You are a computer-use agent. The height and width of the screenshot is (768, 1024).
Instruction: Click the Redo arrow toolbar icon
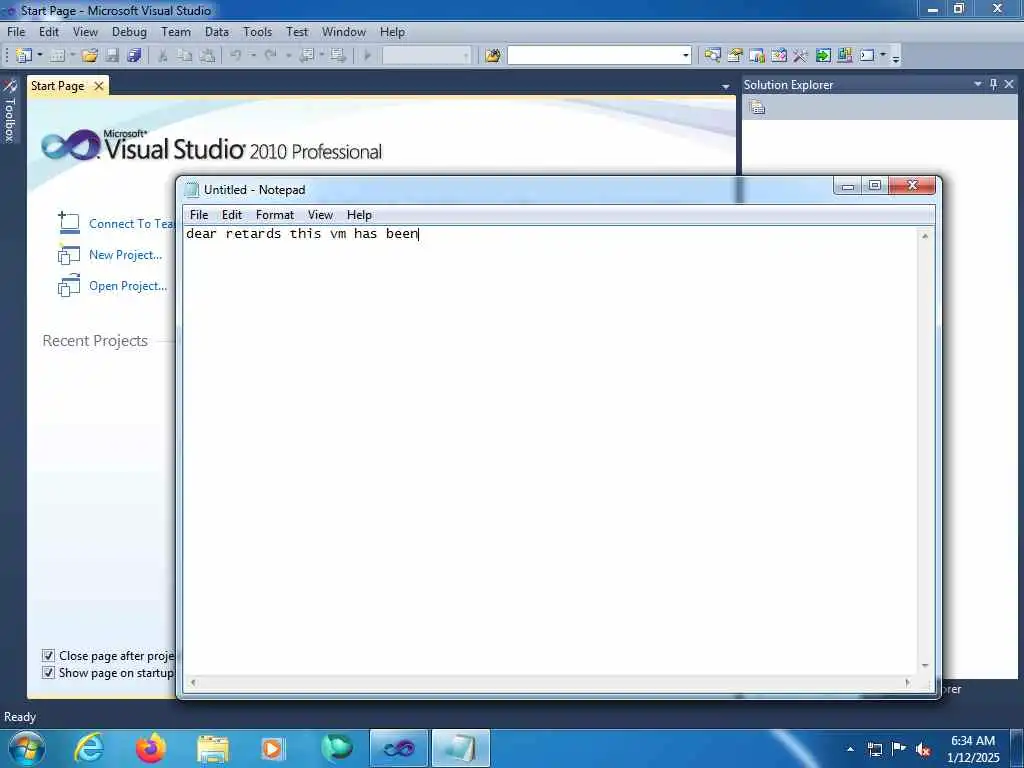(270, 56)
